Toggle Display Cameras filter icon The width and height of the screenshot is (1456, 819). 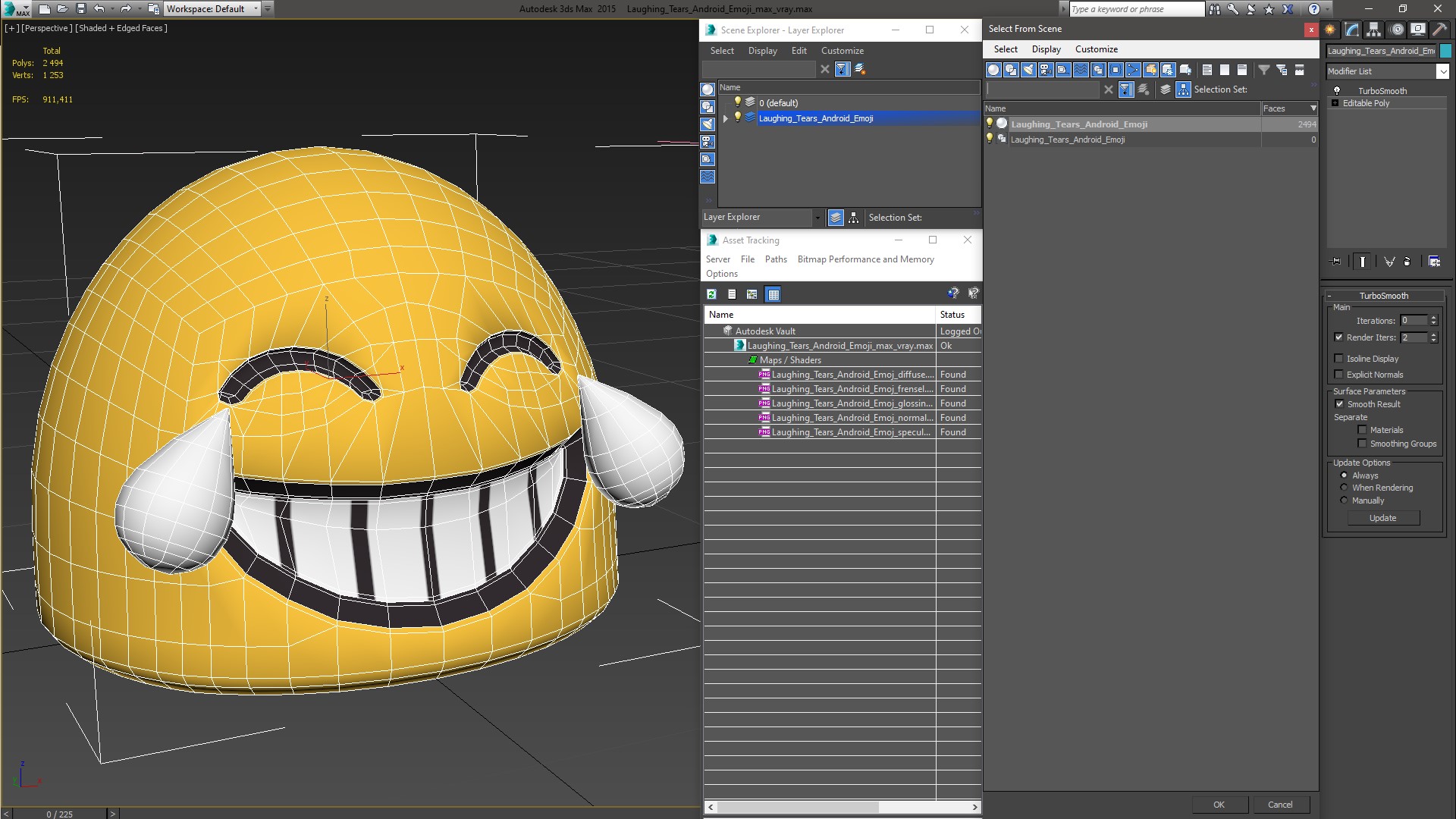coord(1046,70)
